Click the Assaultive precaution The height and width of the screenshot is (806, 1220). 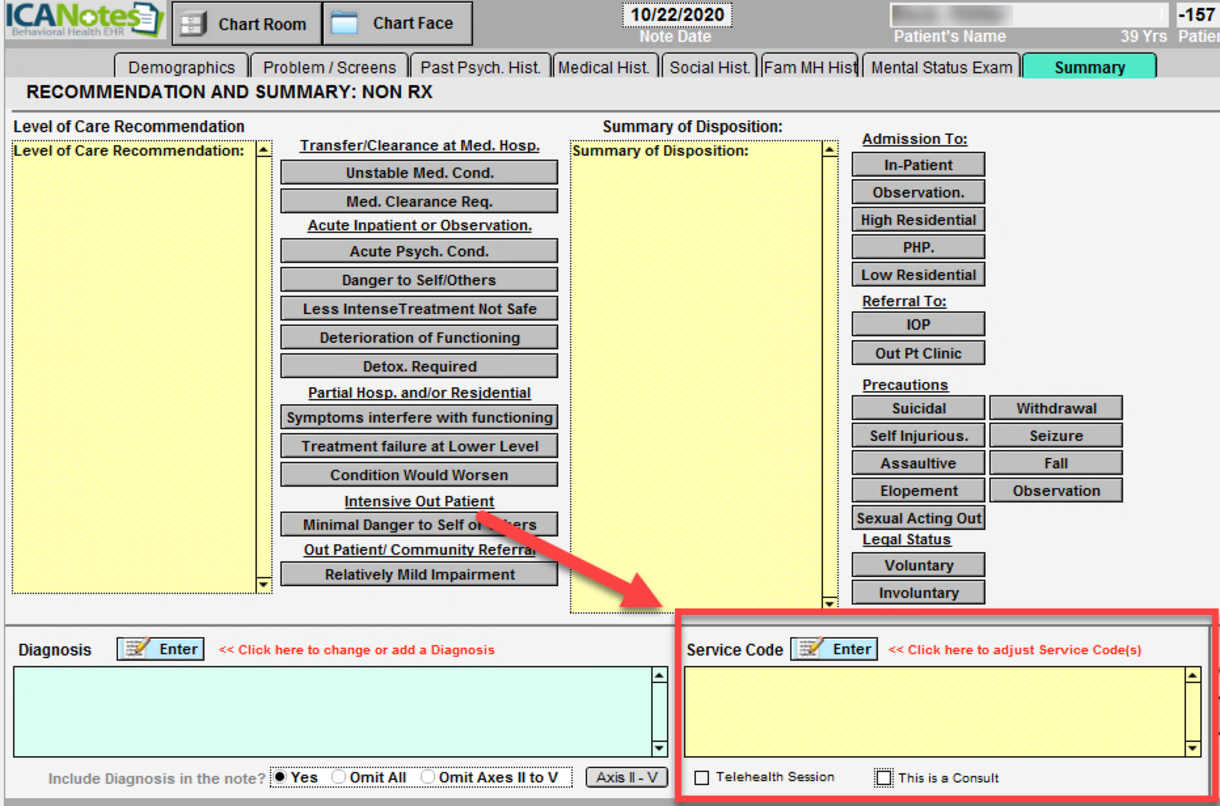pyautogui.click(x=918, y=463)
